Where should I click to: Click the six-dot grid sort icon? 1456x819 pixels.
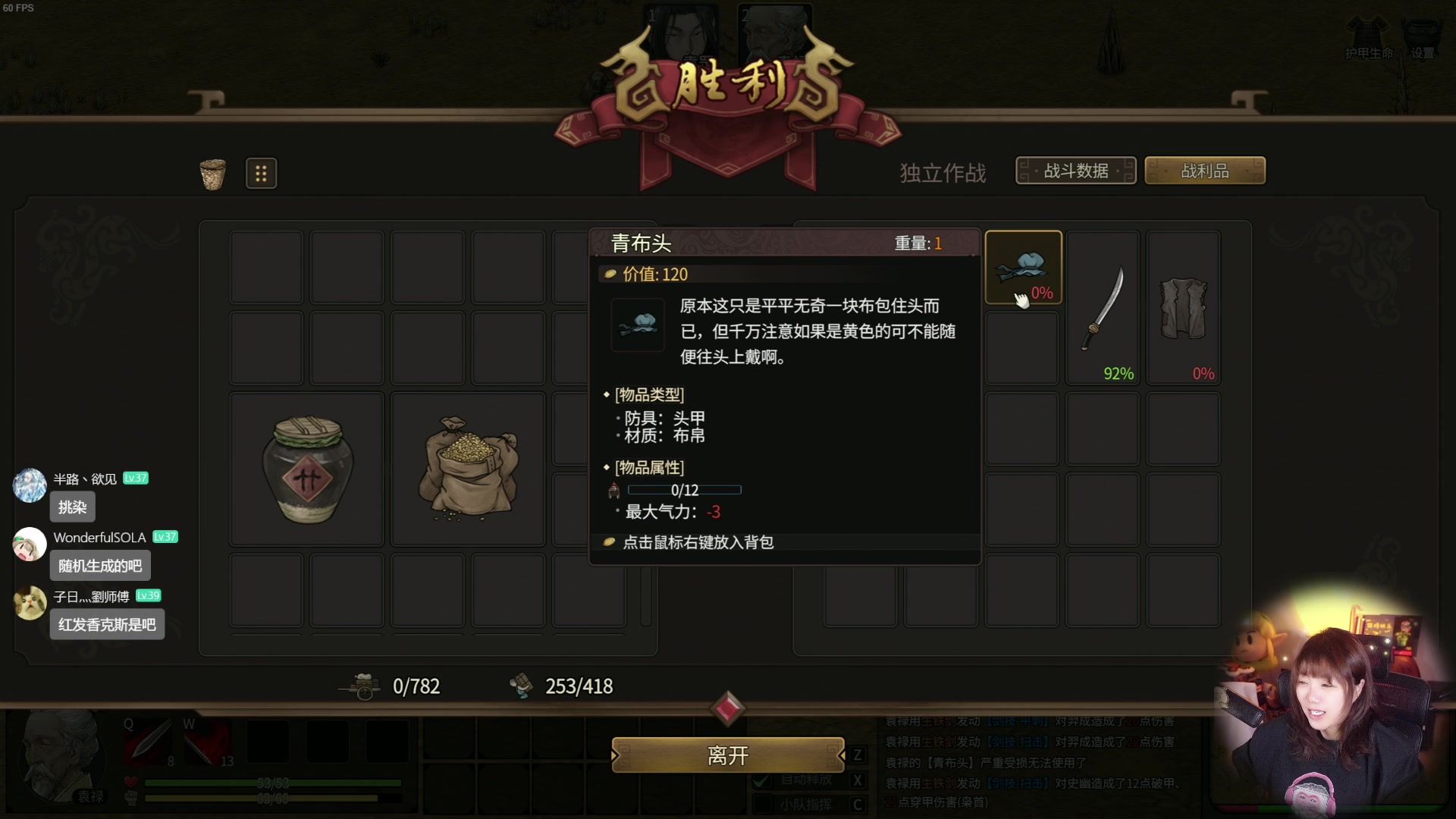[x=261, y=174]
